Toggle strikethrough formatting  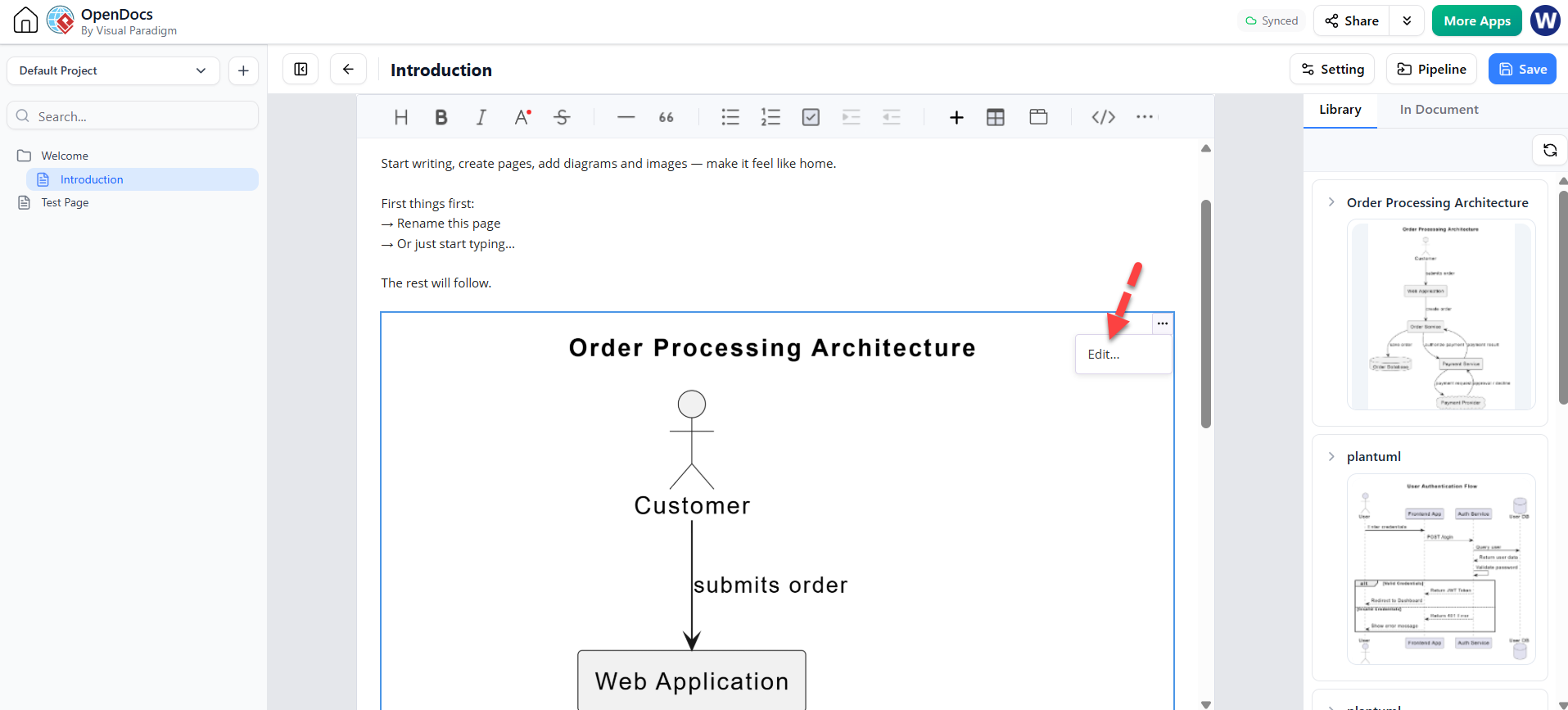coord(562,117)
